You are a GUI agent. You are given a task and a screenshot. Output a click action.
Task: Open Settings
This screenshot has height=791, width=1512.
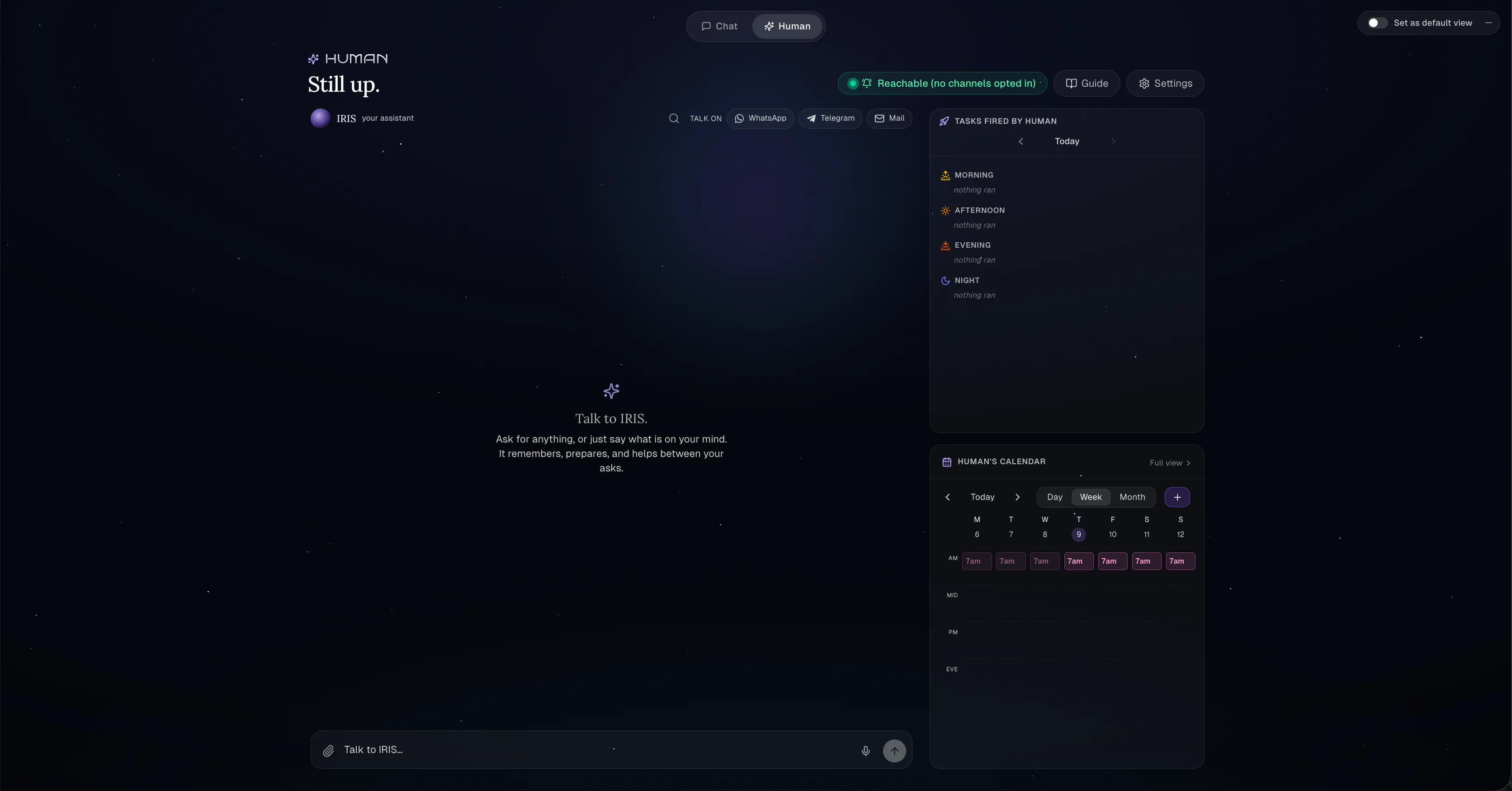[x=1165, y=83]
